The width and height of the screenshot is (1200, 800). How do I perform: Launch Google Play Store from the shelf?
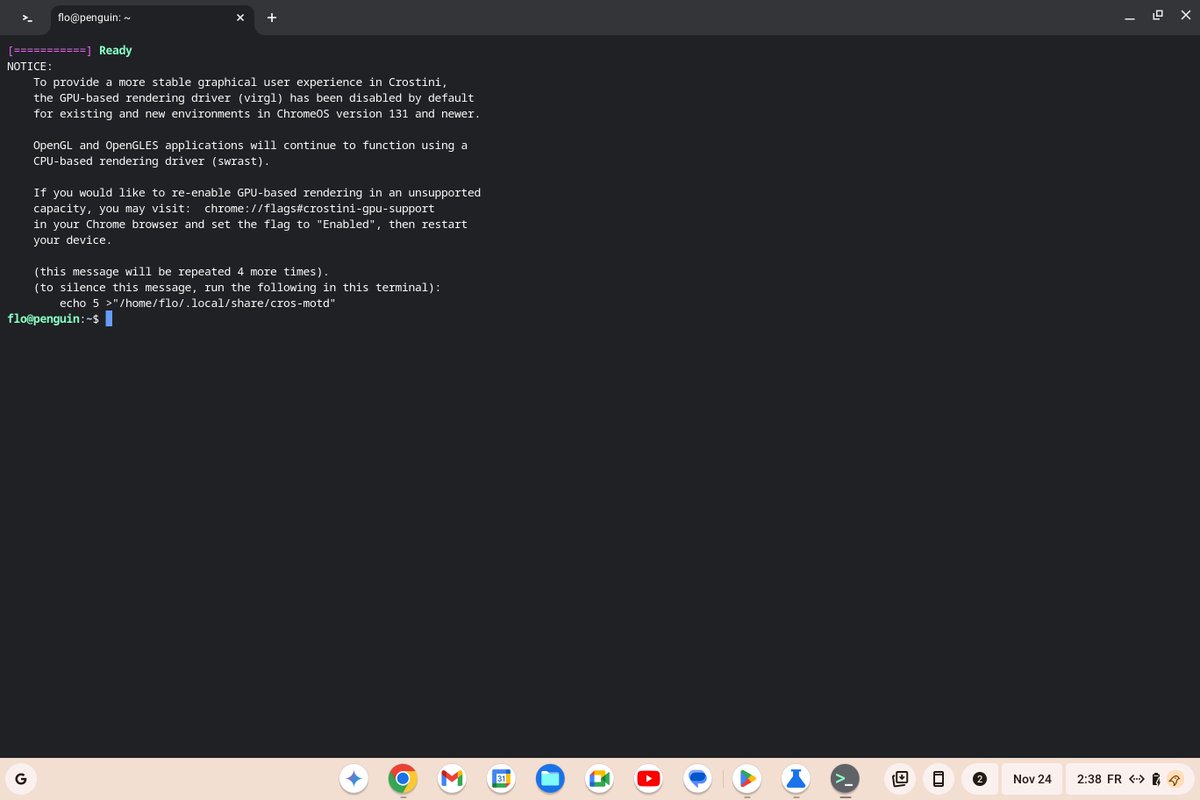click(746, 779)
